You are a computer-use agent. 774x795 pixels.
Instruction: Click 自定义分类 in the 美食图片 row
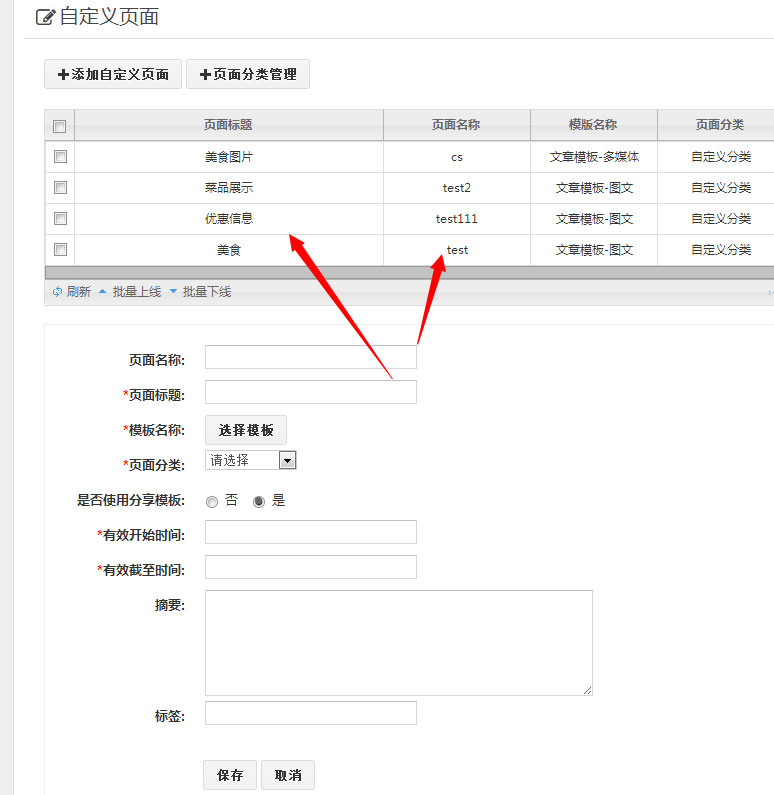tap(721, 157)
